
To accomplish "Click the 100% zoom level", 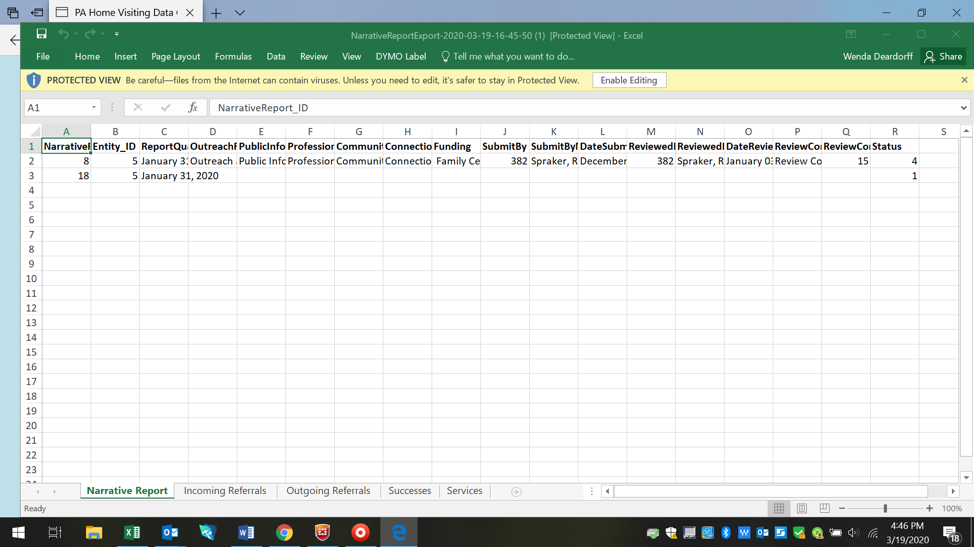I will pyautogui.click(x=952, y=509).
